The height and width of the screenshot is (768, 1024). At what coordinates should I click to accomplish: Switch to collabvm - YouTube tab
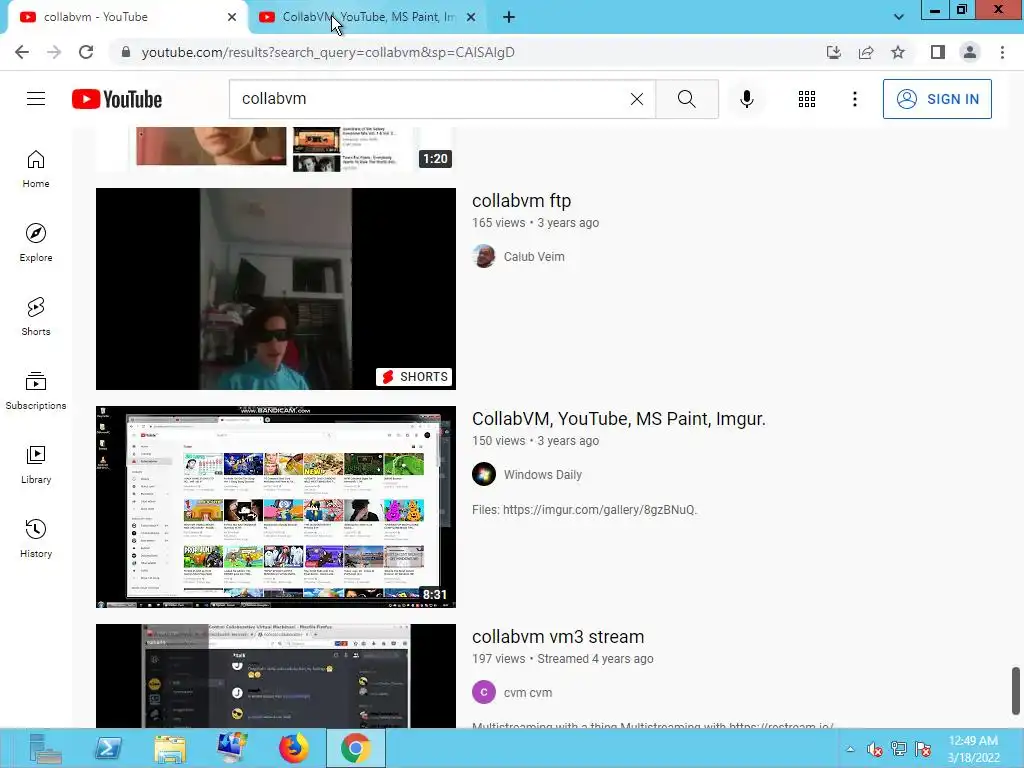click(127, 17)
